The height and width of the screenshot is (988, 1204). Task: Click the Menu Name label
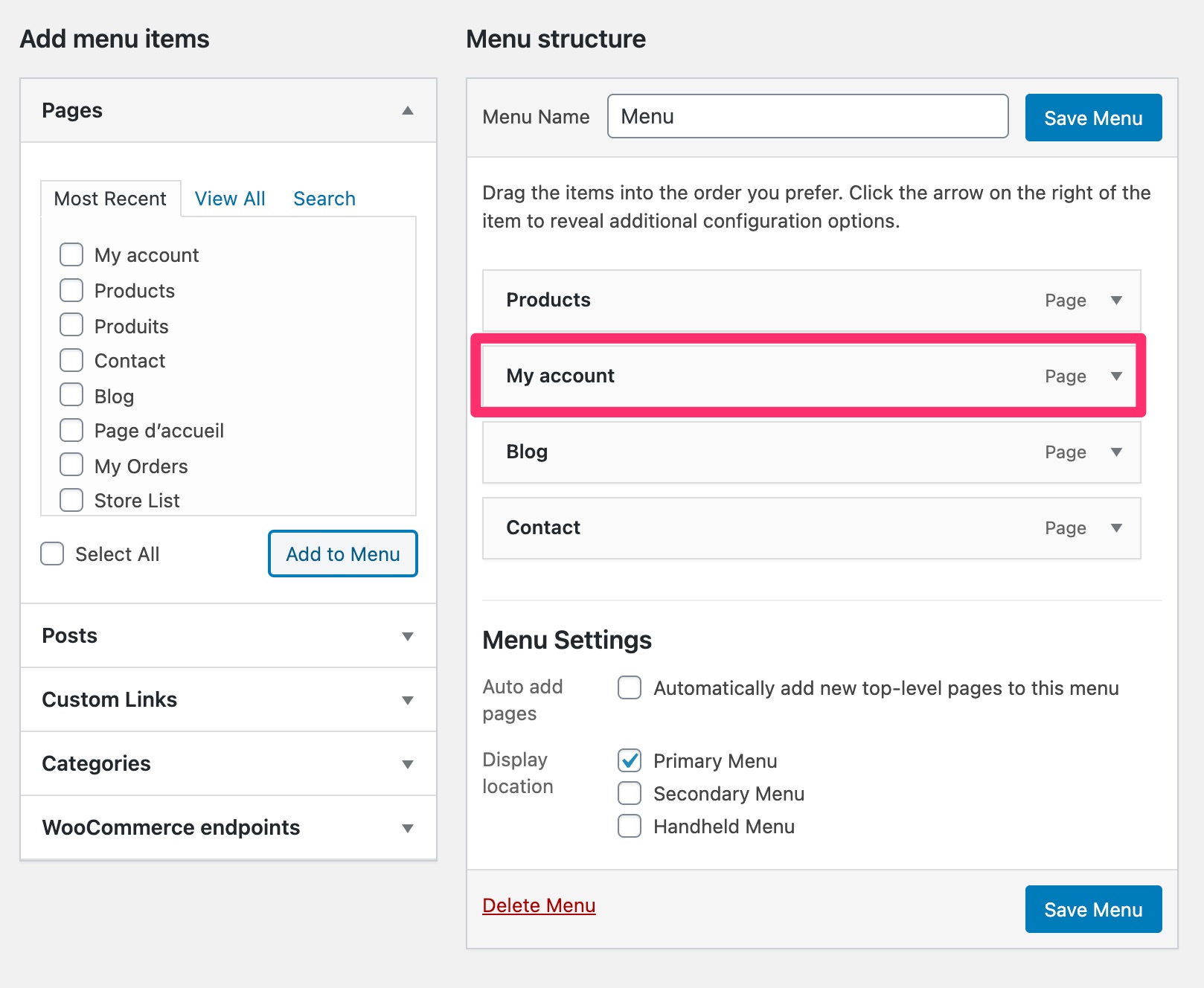536,117
